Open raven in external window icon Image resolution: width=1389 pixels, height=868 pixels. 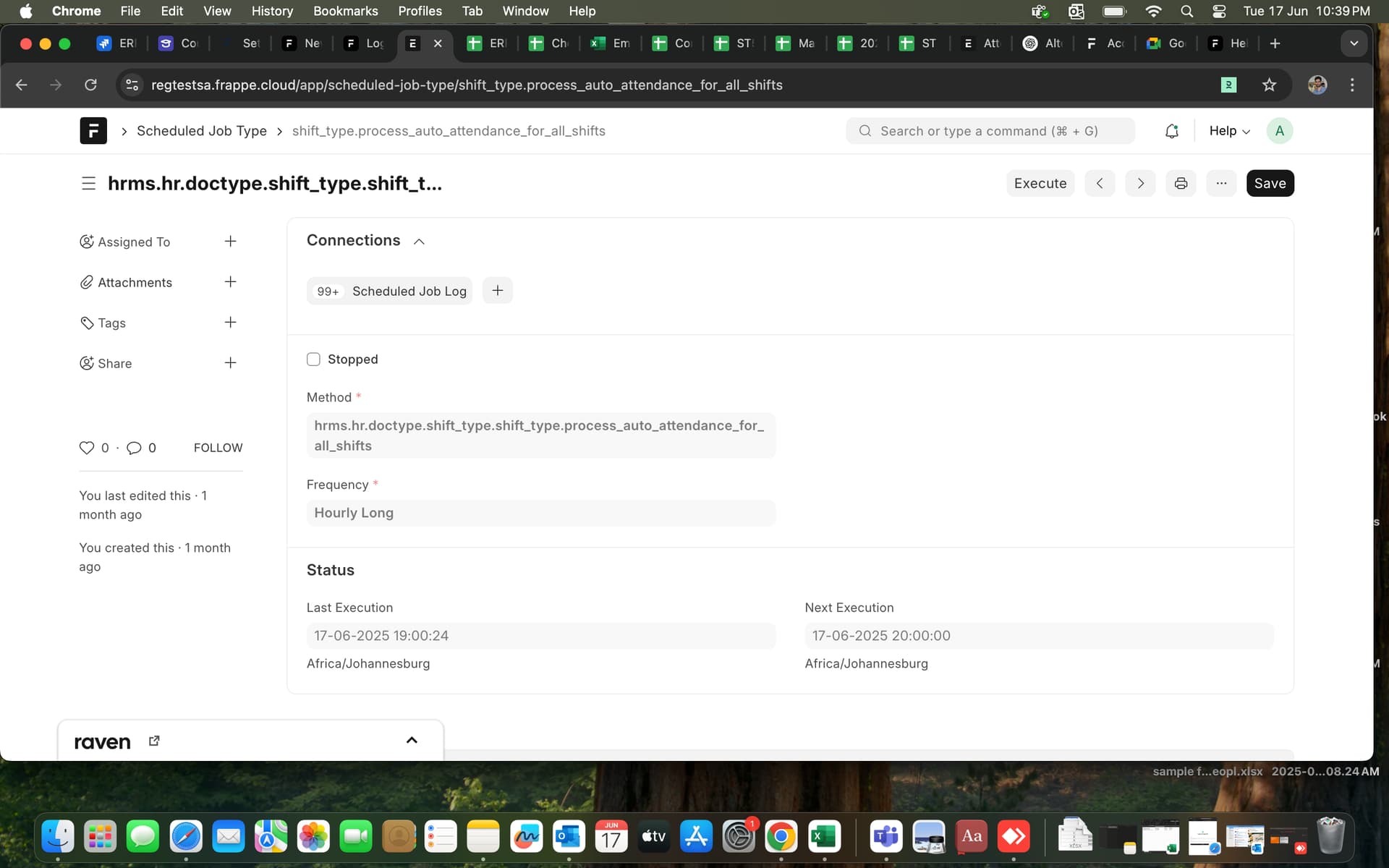[x=154, y=741]
